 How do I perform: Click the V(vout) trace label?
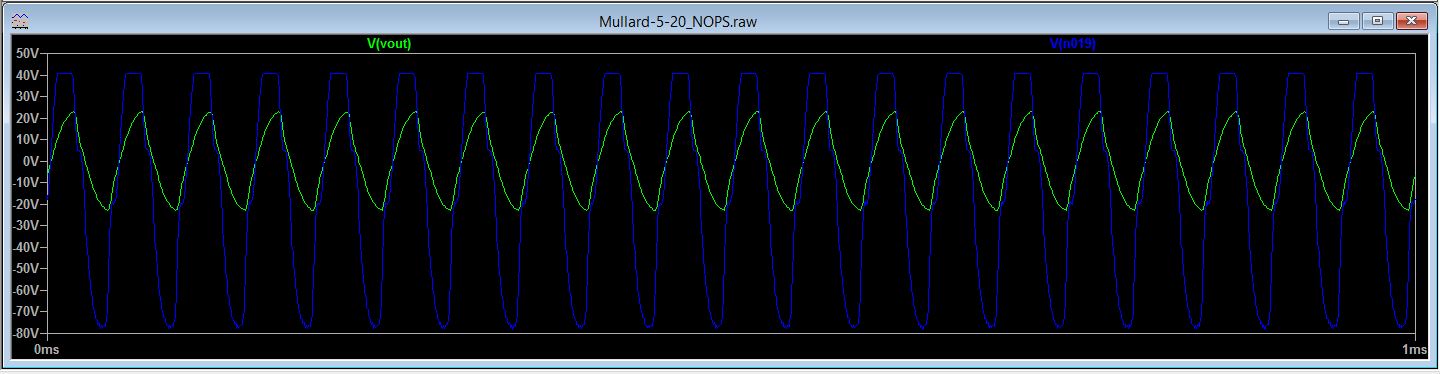tap(390, 44)
